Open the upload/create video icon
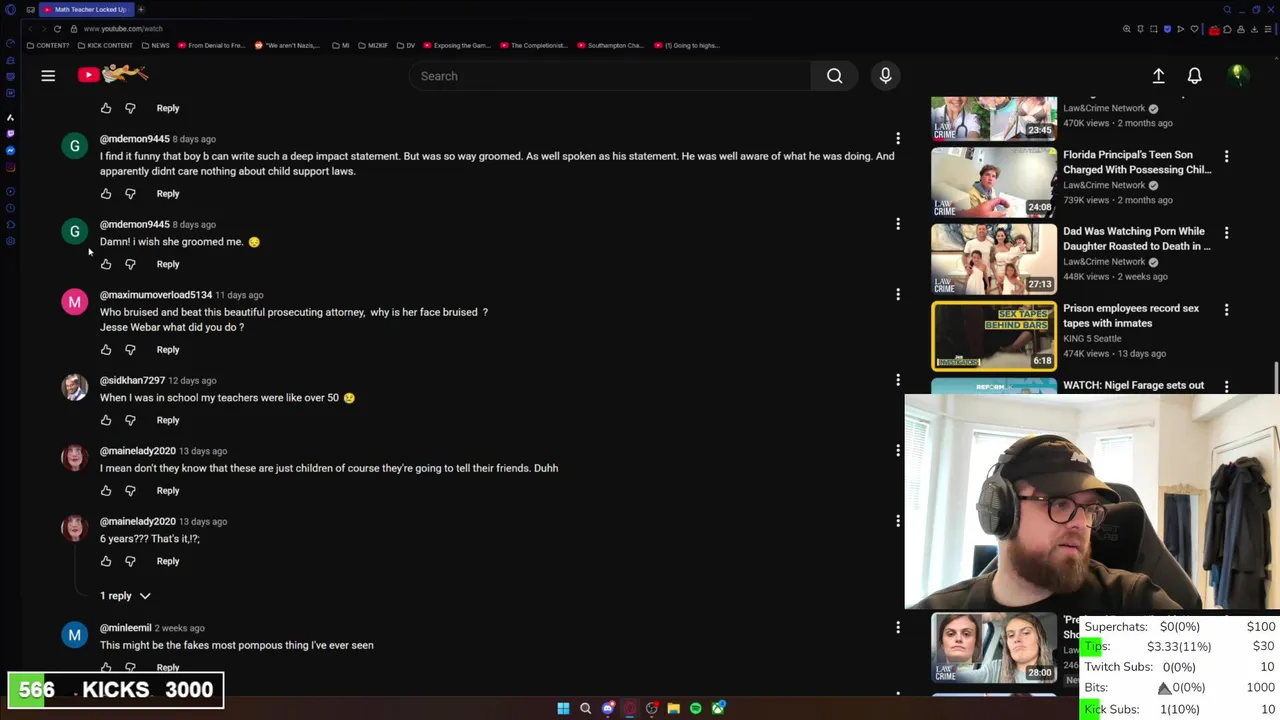 tap(1158, 76)
